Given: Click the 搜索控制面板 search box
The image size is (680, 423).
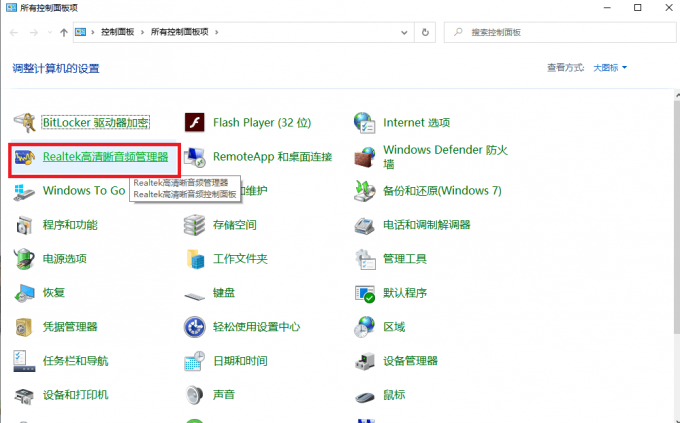Looking at the screenshot, I should [560, 33].
